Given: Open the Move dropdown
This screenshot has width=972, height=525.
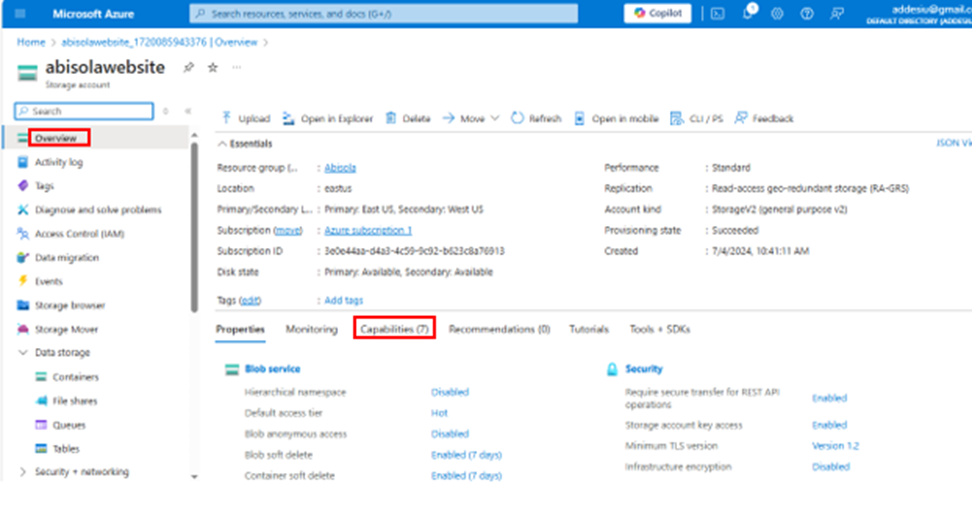Looking at the screenshot, I should tap(471, 118).
